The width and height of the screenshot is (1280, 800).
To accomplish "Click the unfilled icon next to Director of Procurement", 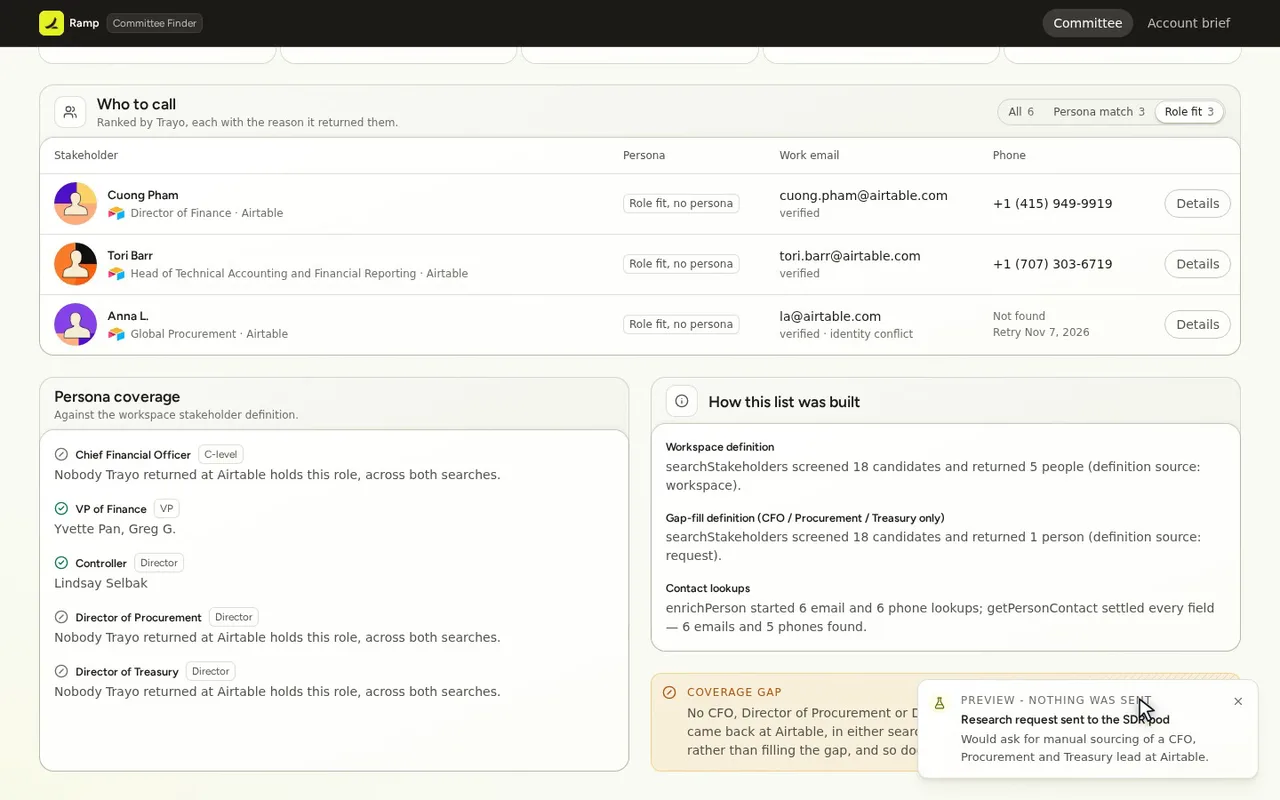I will tap(61, 617).
